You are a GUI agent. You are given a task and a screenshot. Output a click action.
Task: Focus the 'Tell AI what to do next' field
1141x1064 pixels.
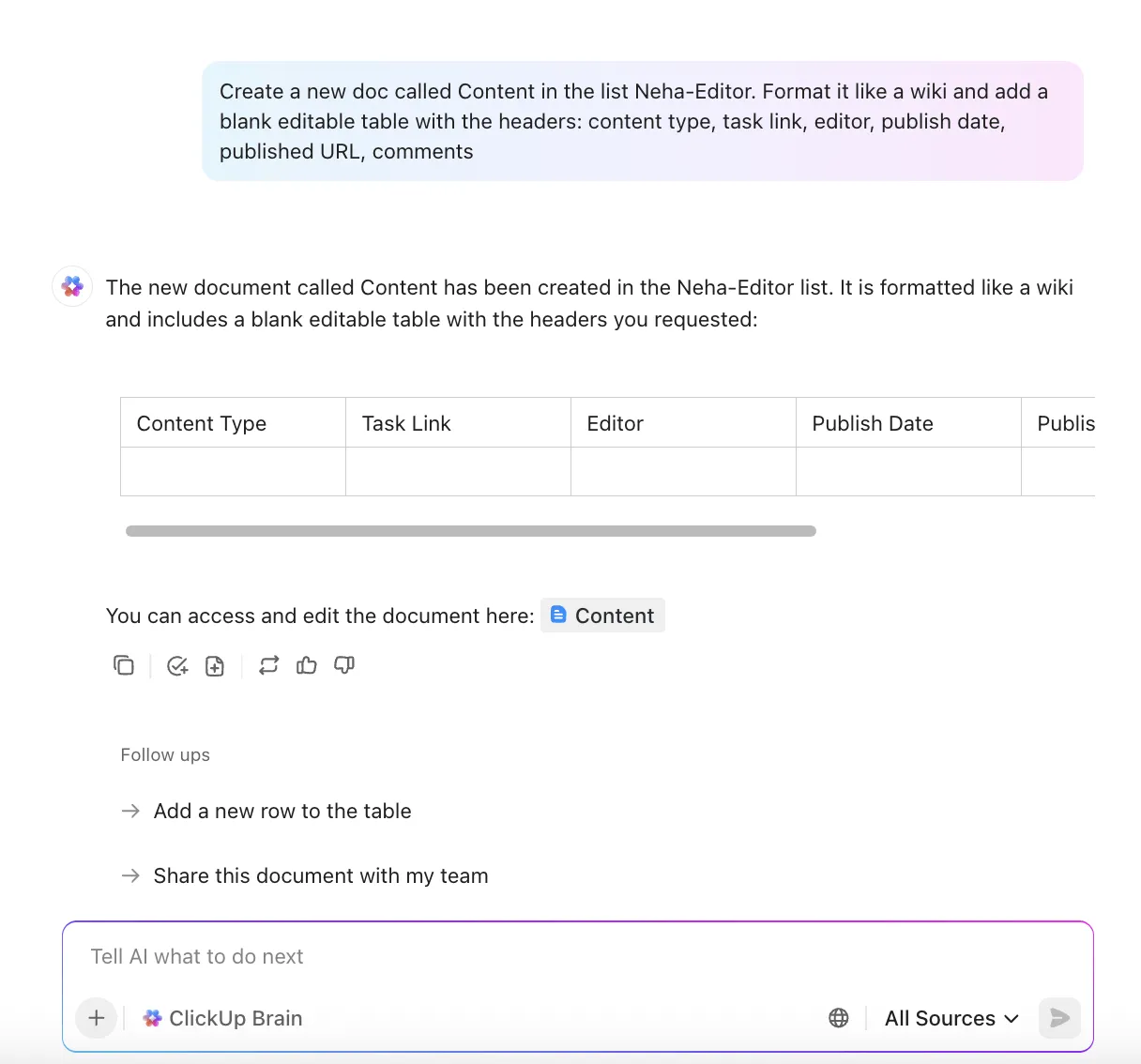578,956
